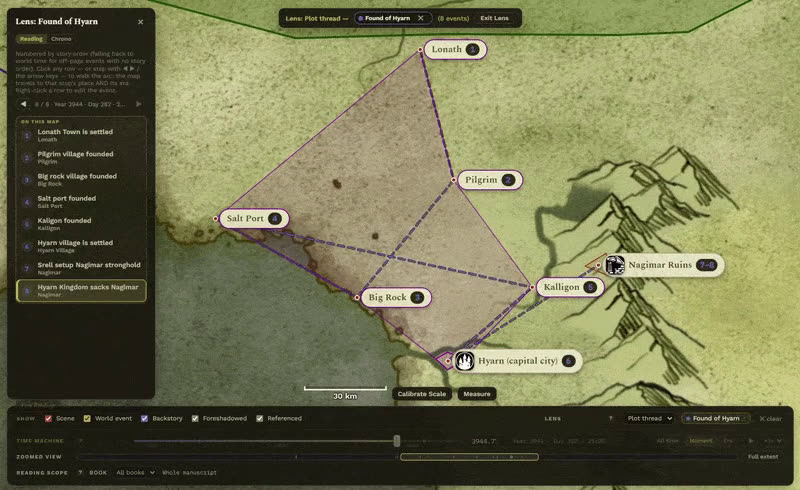The image size is (800, 490).
Task: Click the Found of Hyarn chip in top bar
Action: click(x=387, y=18)
